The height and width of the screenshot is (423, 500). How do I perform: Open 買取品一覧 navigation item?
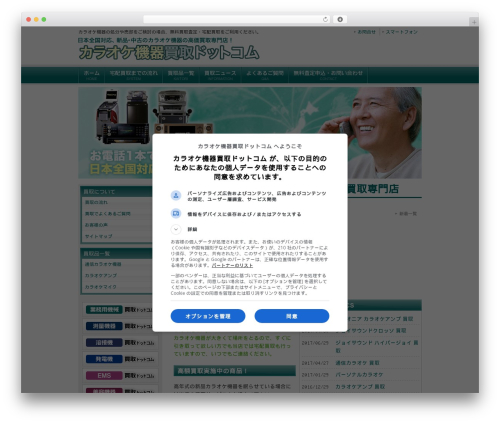pyautogui.click(x=181, y=75)
